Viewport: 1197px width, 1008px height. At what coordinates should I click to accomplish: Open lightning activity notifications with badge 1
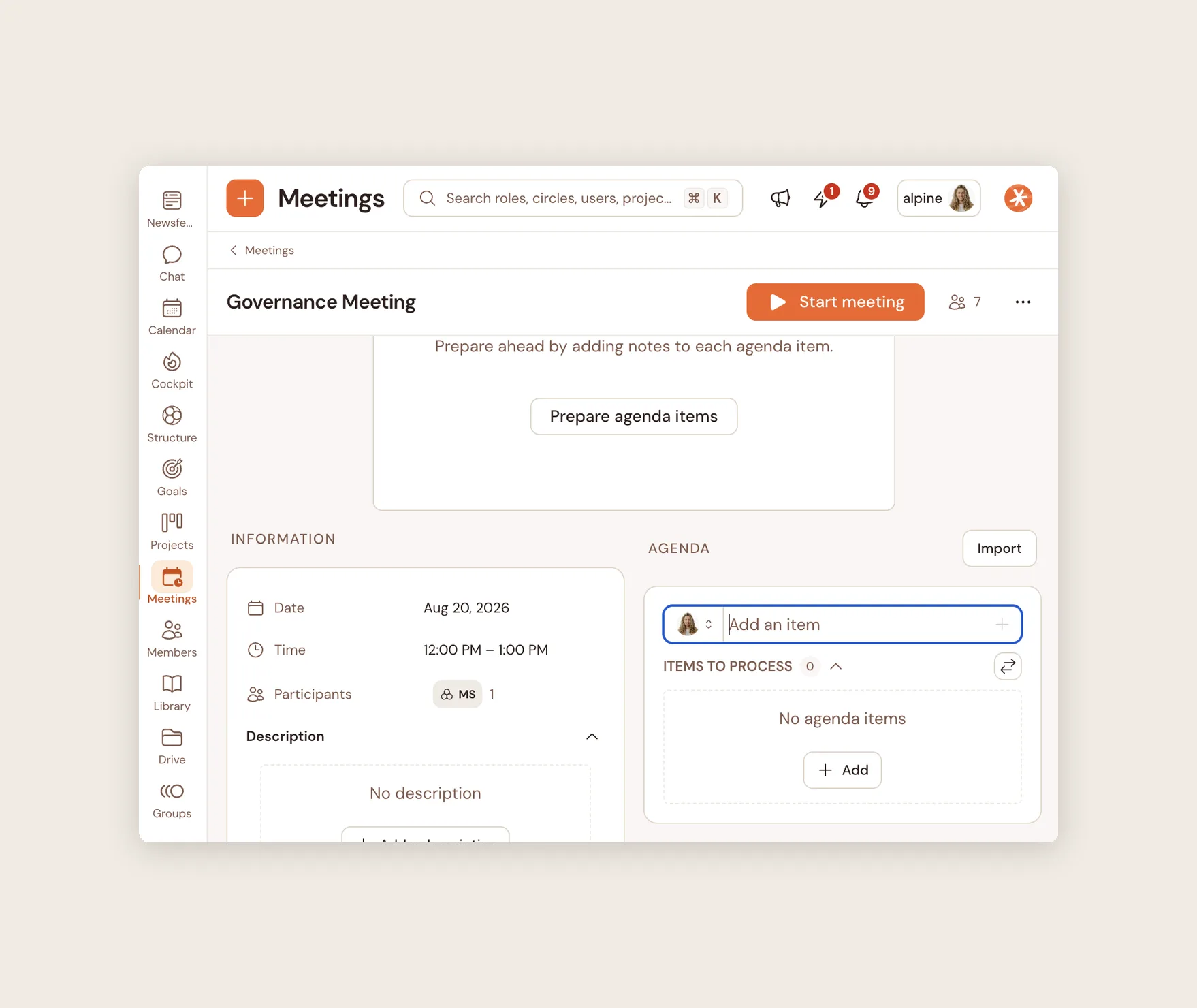[x=823, y=198]
